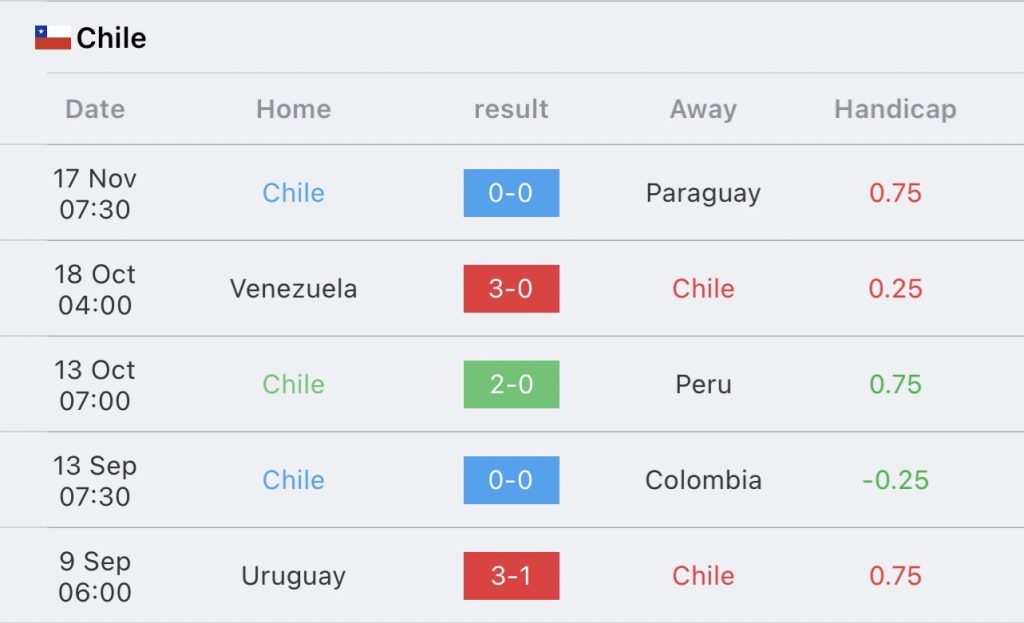This screenshot has width=1024, height=623.
Task: Select green Chile home team versus Peru
Action: pos(293,384)
